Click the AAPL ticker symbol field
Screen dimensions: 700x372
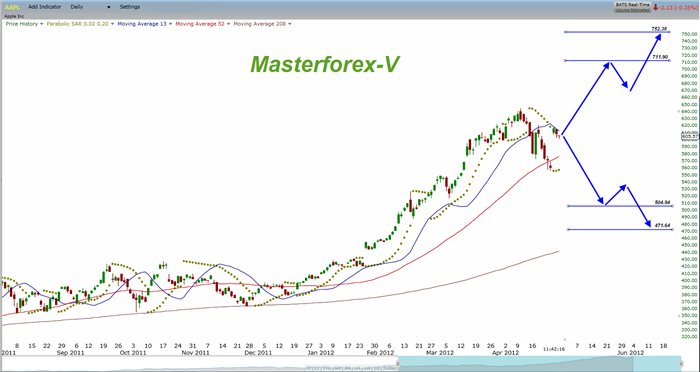(x=12, y=7)
